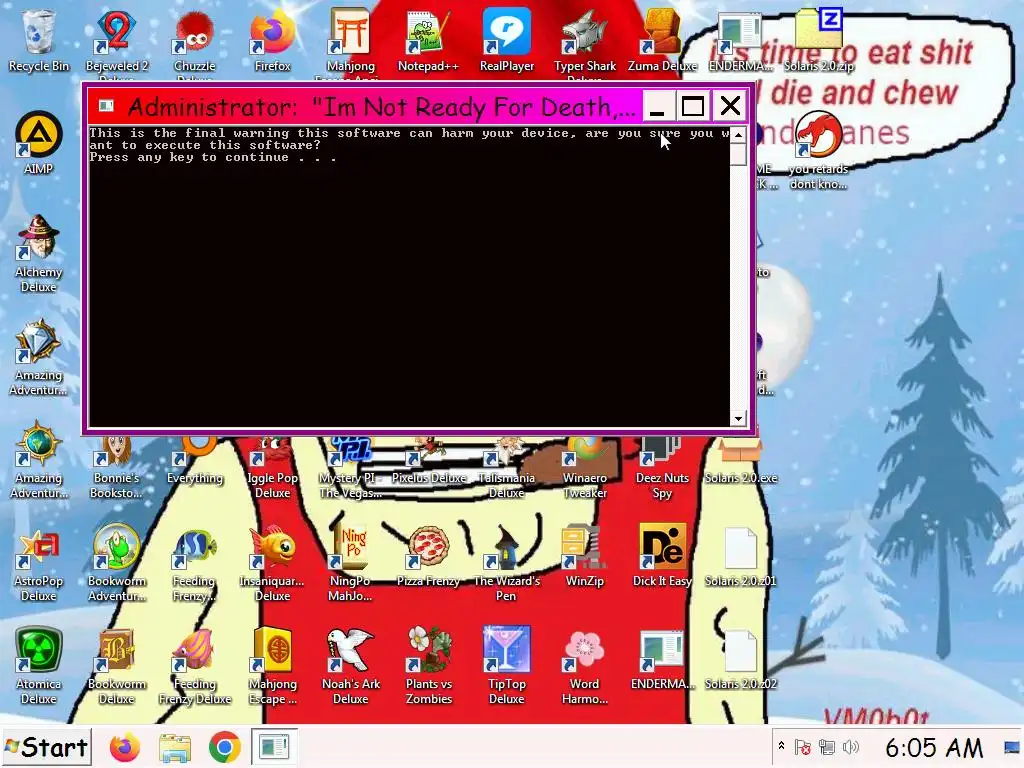The height and width of the screenshot is (768, 1024).
Task: Select the Solaris 2.0.z02 file
Action: tap(741, 660)
